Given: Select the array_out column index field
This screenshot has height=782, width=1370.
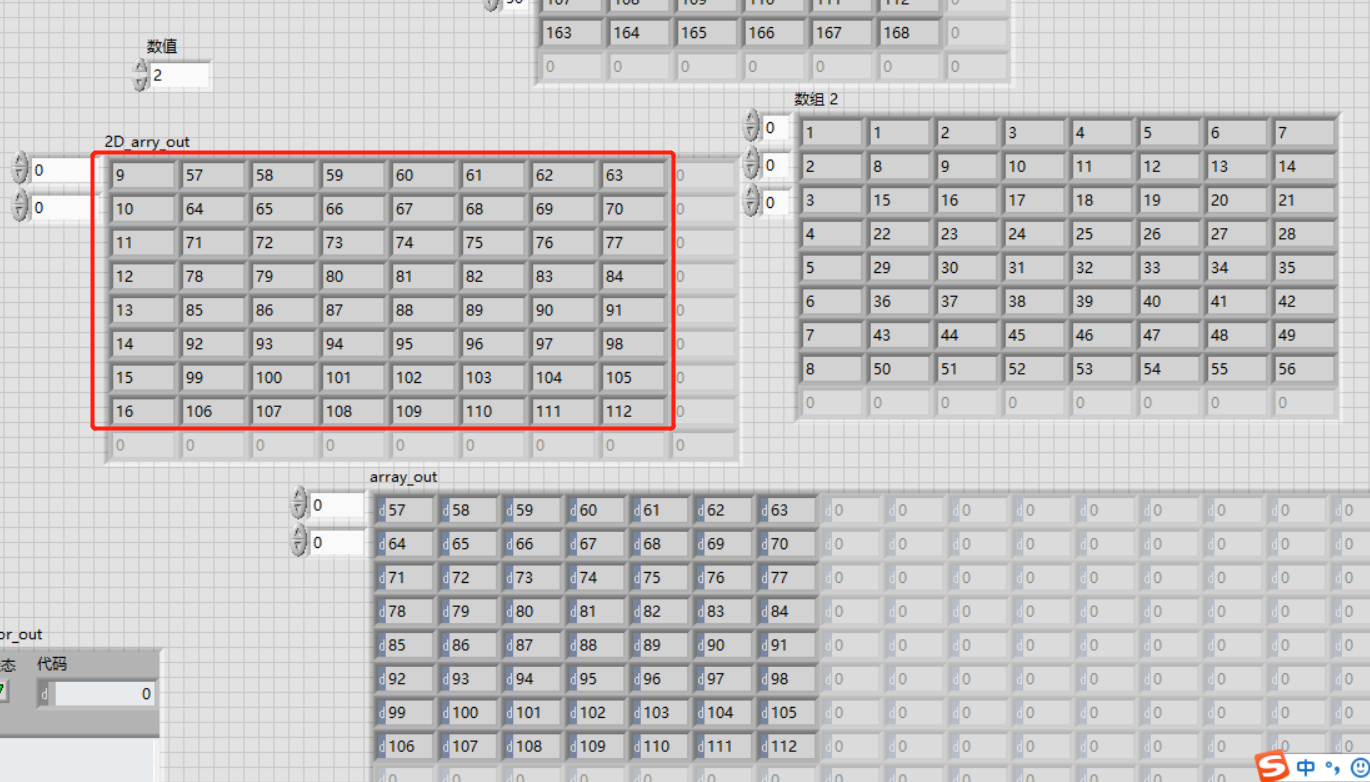Looking at the screenshot, I should [338, 542].
